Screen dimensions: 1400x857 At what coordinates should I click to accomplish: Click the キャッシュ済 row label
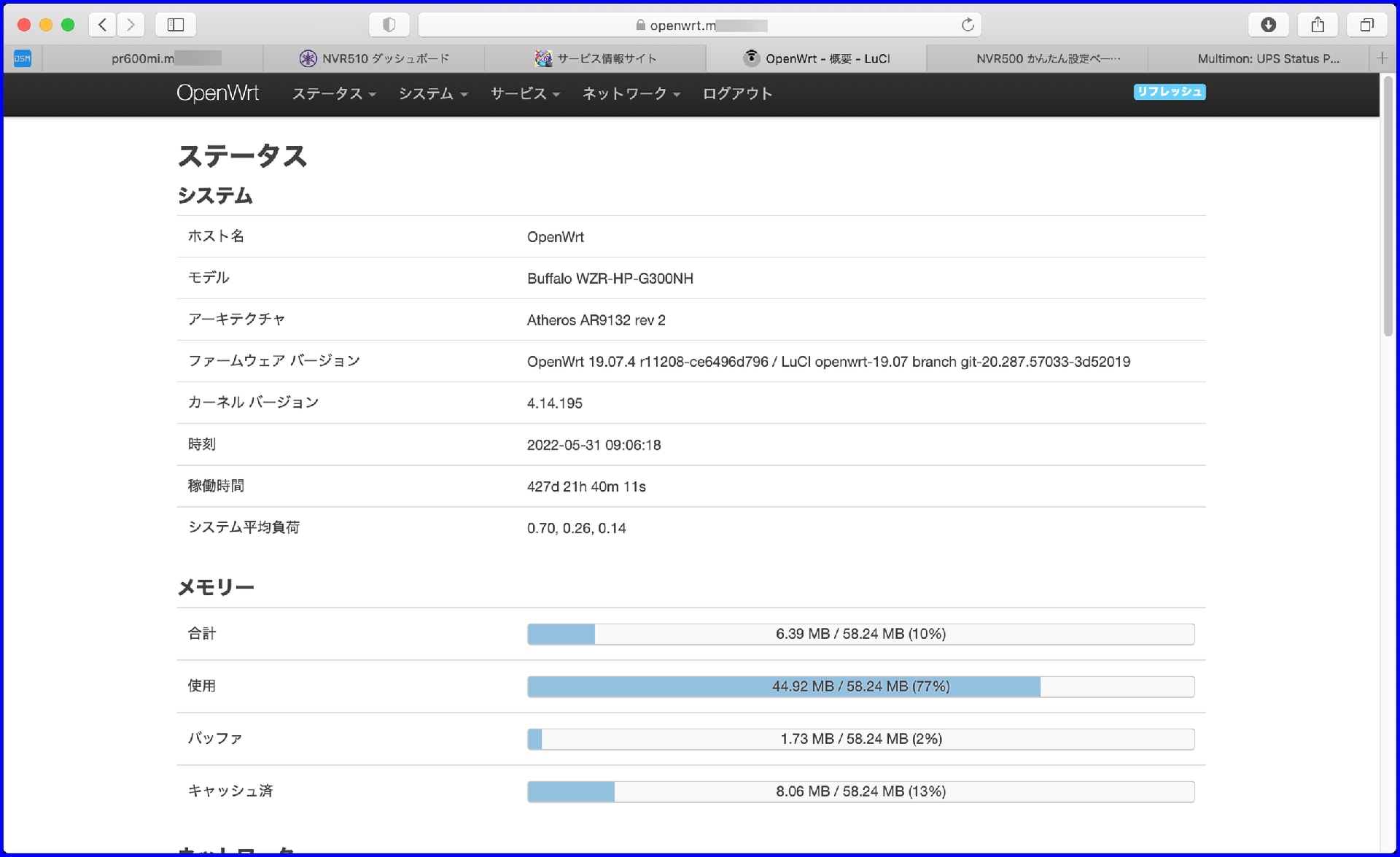230,791
